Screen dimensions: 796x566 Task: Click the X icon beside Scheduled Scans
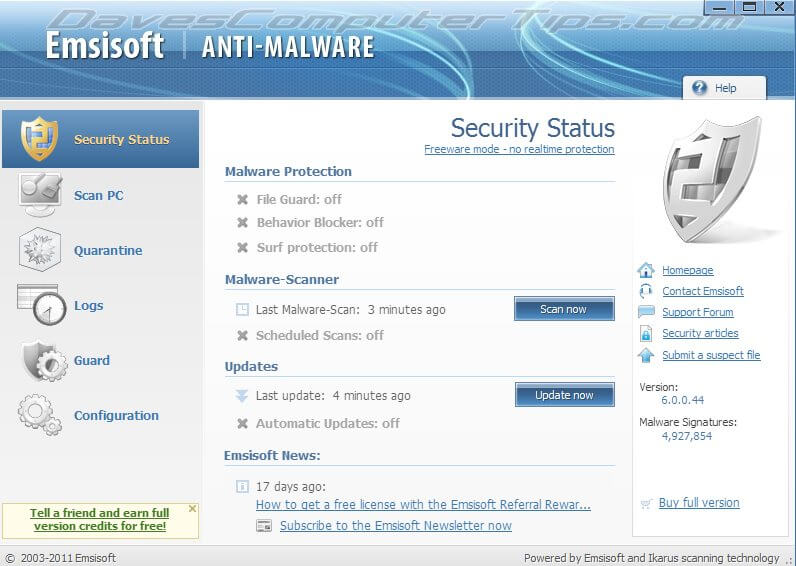click(x=243, y=335)
